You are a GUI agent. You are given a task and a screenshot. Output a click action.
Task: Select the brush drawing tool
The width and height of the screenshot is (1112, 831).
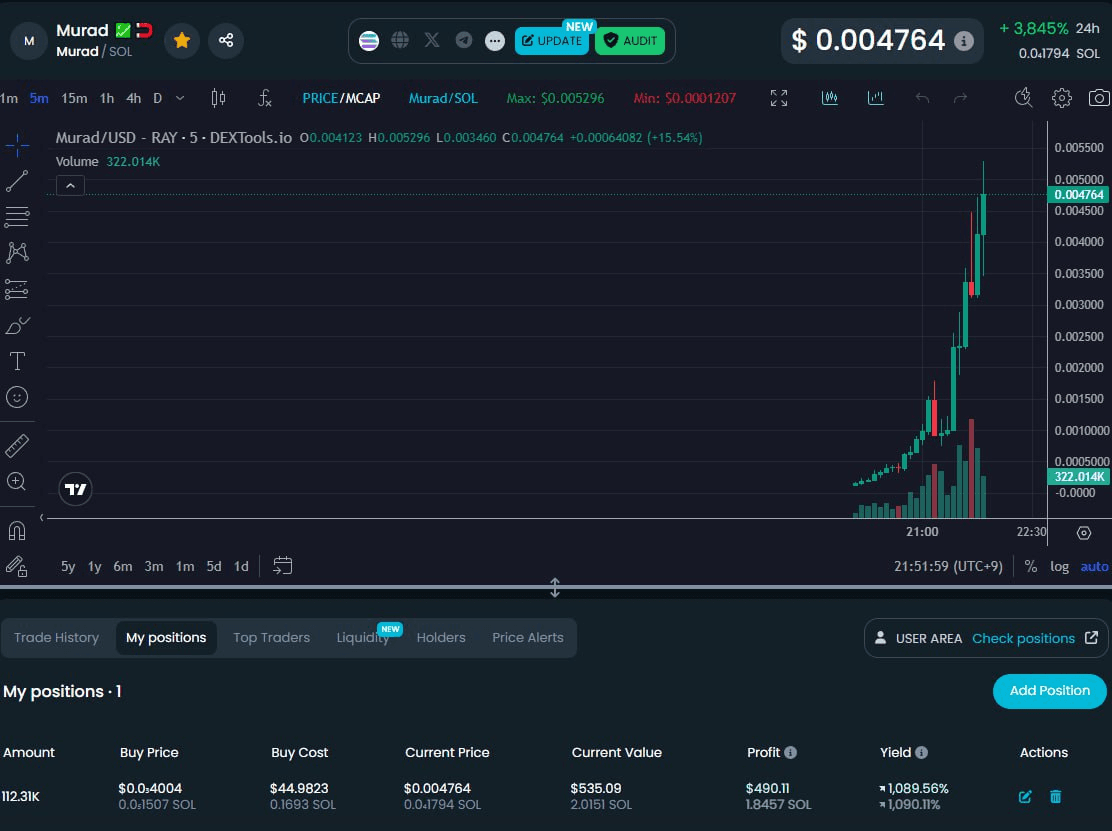pyautogui.click(x=17, y=325)
